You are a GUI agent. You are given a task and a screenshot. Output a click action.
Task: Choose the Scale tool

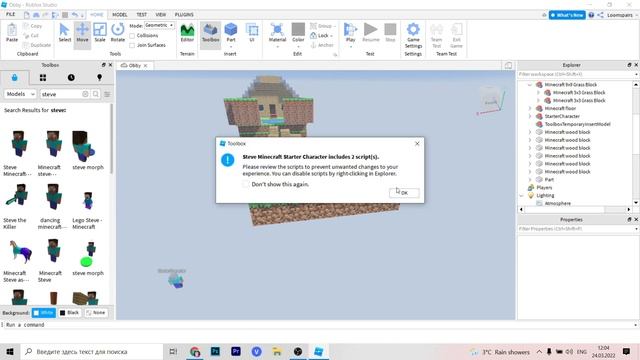coord(100,33)
